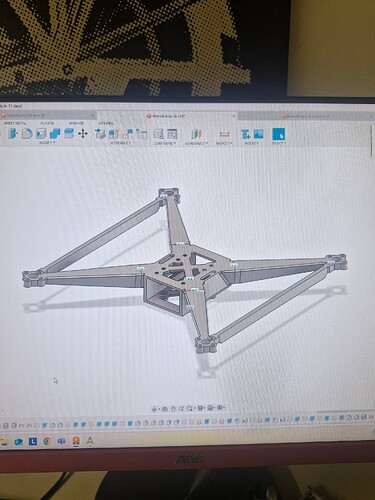Open the blue L app in taskbar

click(33, 442)
